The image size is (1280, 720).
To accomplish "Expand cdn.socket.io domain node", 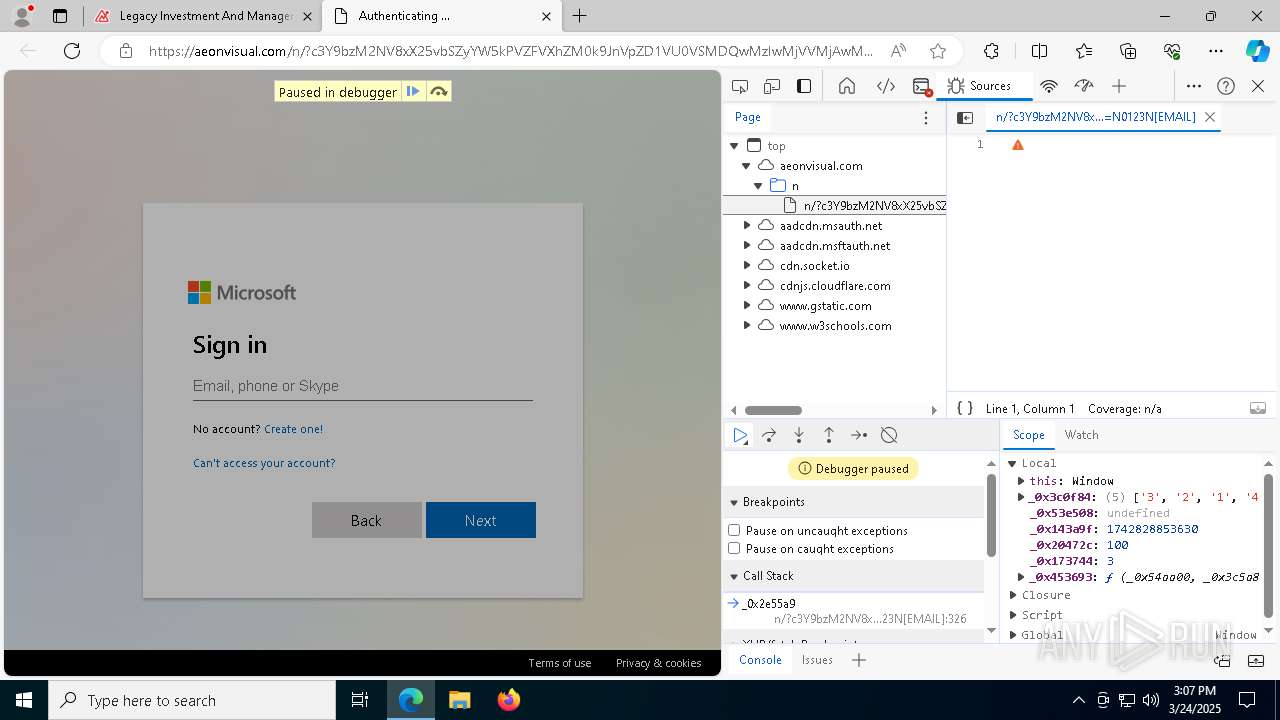I will point(746,266).
